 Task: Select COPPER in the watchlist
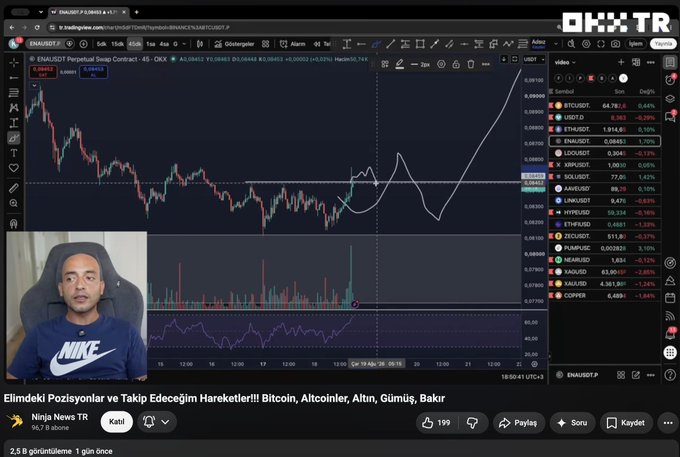pos(605,295)
